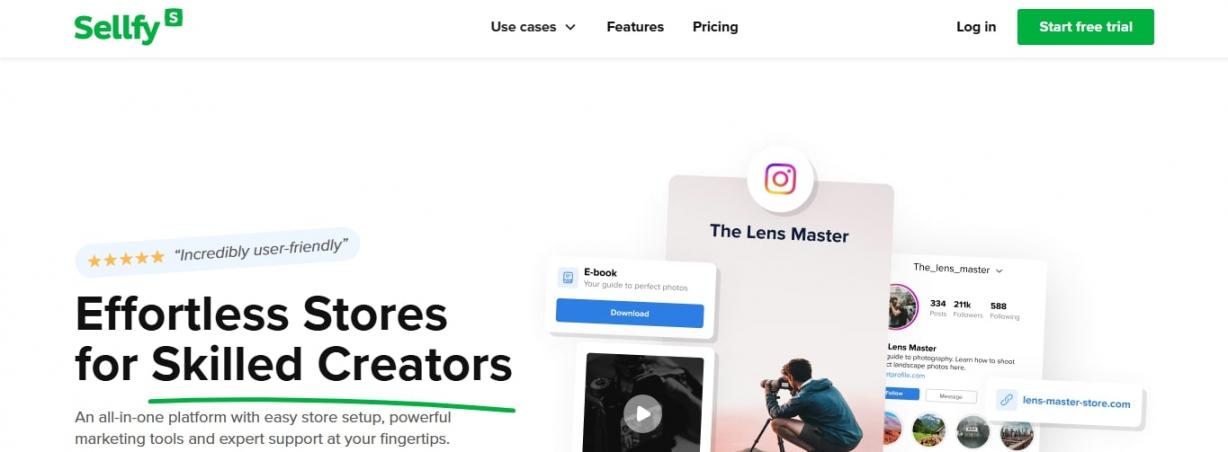The height and width of the screenshot is (452, 1228).
Task: Click the Start free trial button
Action: 1085,27
